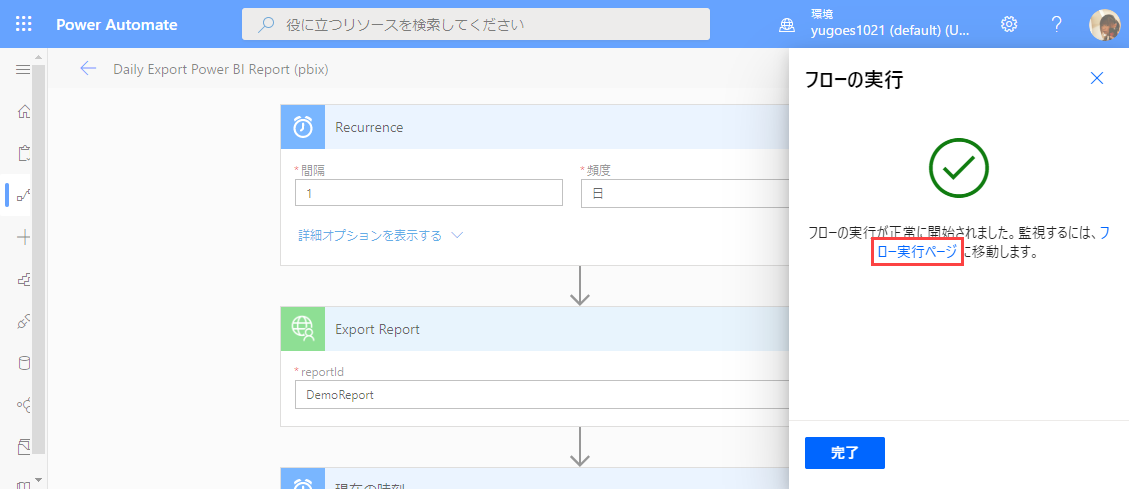Open Data cylinder icon in sidebar
Image resolution: width=1129 pixels, height=489 pixels.
click(23, 363)
